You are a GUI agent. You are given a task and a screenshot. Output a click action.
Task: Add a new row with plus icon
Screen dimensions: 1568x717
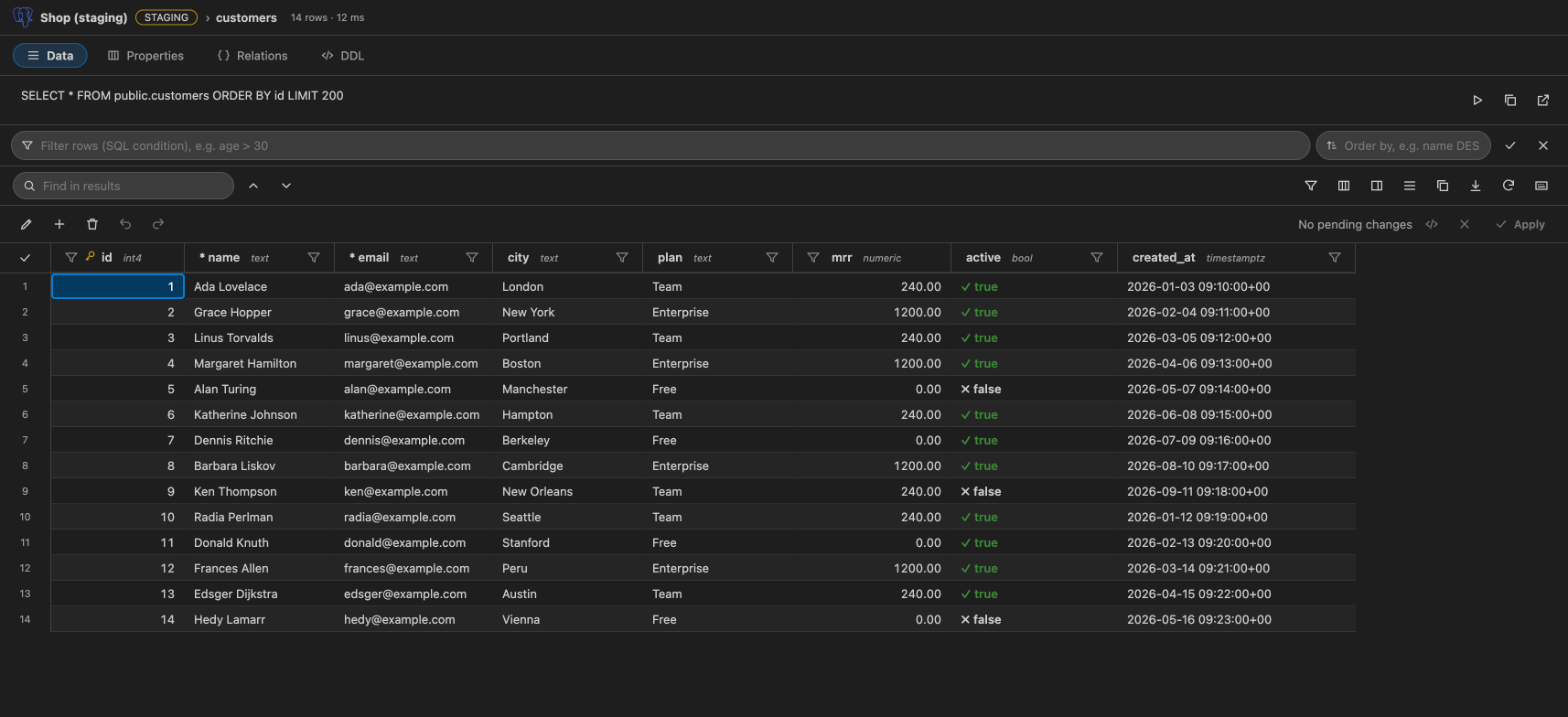[x=59, y=225]
